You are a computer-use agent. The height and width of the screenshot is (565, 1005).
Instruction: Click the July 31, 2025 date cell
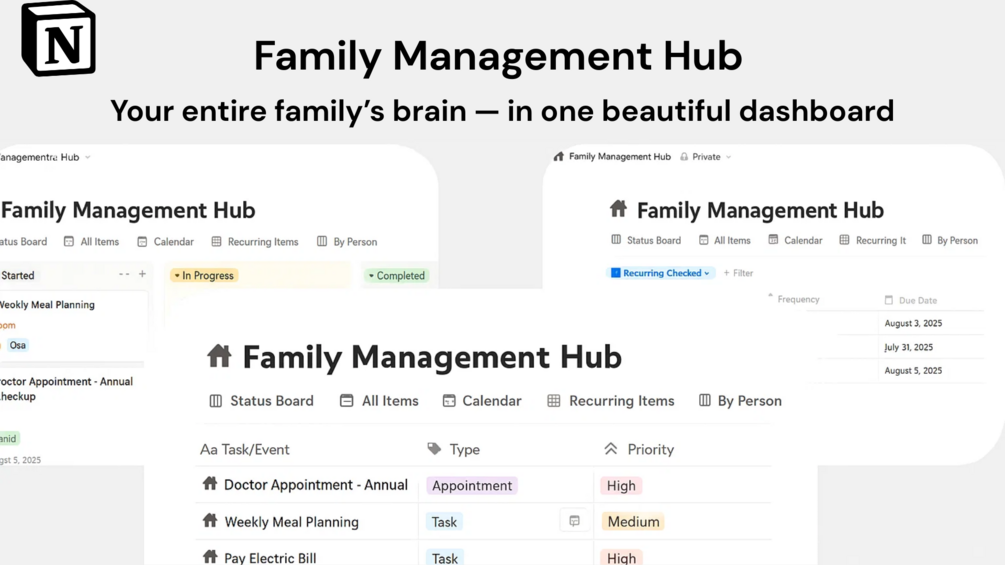click(x=908, y=347)
